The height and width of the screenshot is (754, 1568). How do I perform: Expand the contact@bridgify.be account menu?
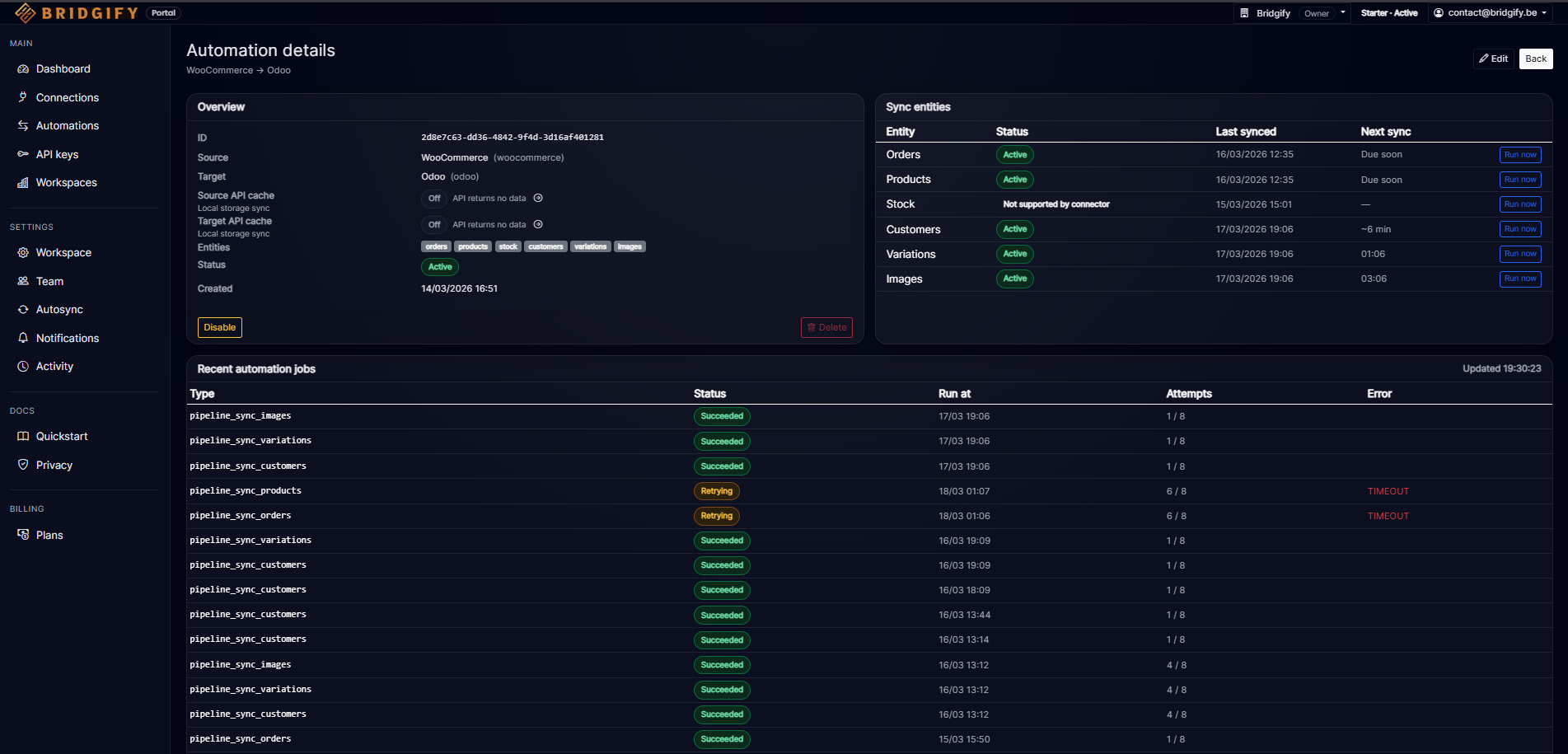tap(1491, 13)
